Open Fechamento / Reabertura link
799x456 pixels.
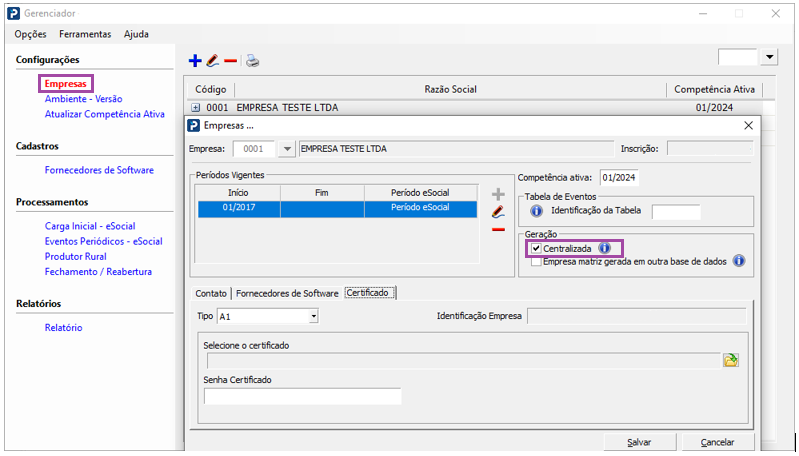click(98, 272)
